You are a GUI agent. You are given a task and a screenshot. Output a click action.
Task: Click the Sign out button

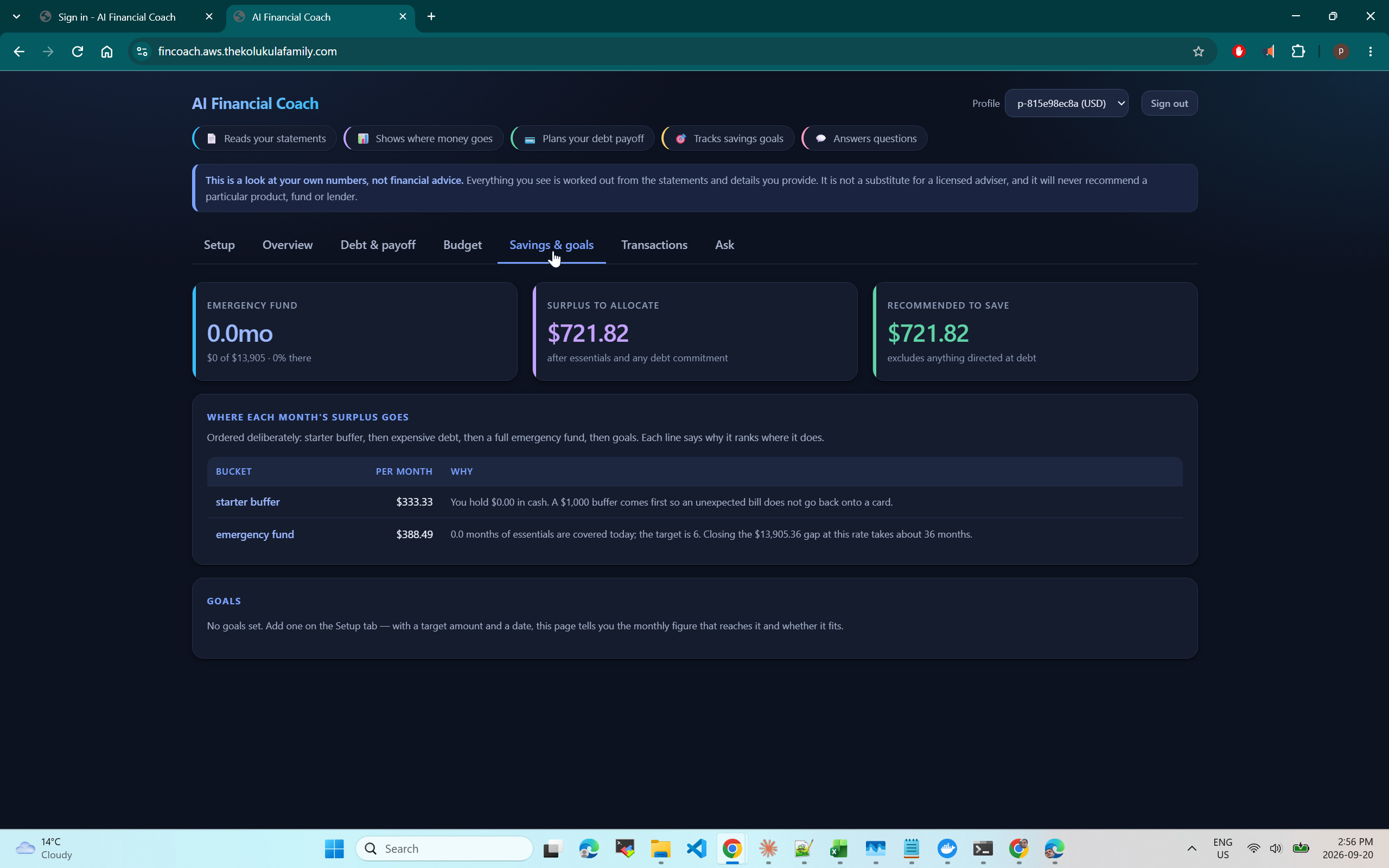pos(1169,103)
